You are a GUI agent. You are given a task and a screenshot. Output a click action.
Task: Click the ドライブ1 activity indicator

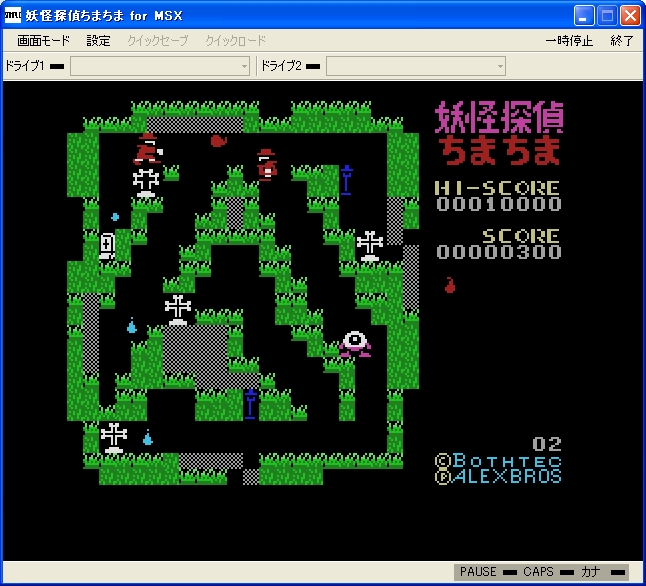pos(57,66)
